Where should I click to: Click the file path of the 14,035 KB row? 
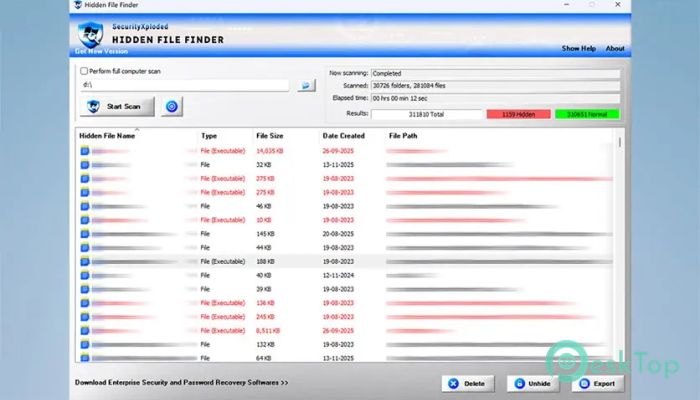coord(416,151)
